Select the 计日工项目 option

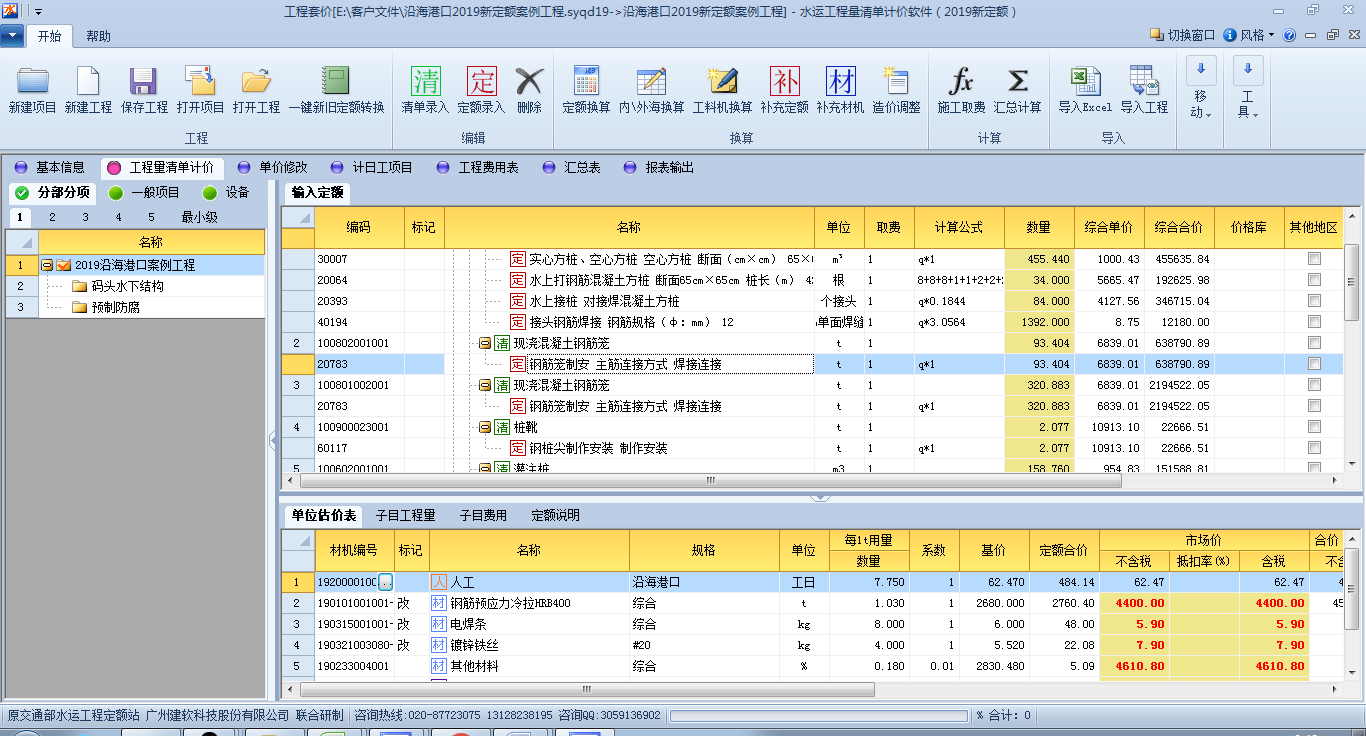click(371, 167)
